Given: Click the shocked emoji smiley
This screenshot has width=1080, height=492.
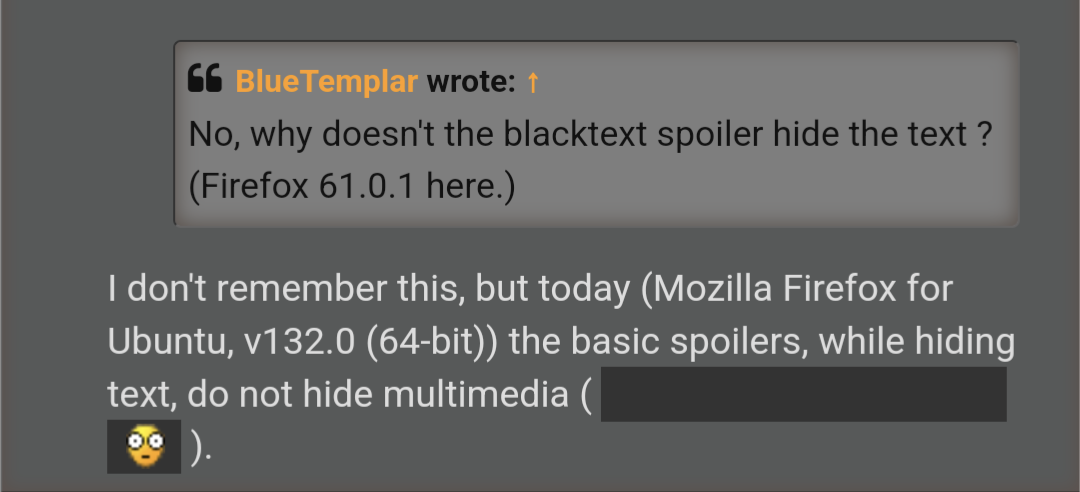Looking at the screenshot, I should 144,446.
